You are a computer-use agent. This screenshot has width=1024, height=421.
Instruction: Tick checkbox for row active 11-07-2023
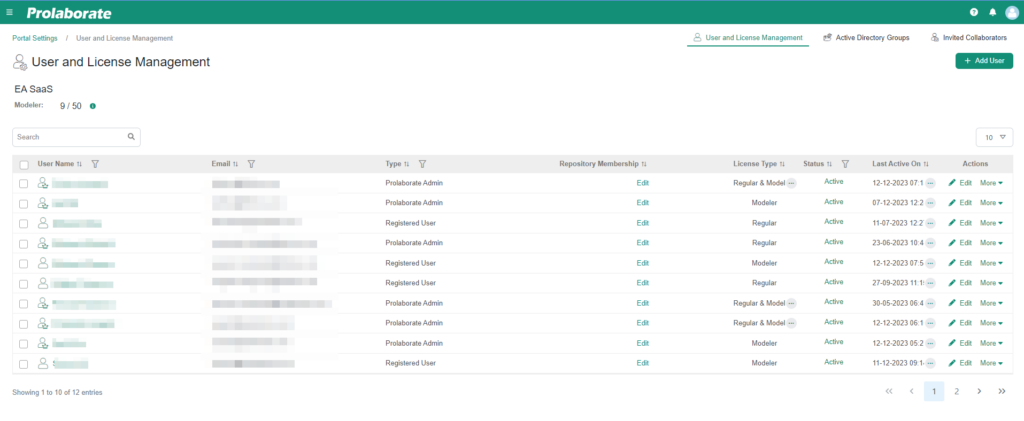pos(24,224)
